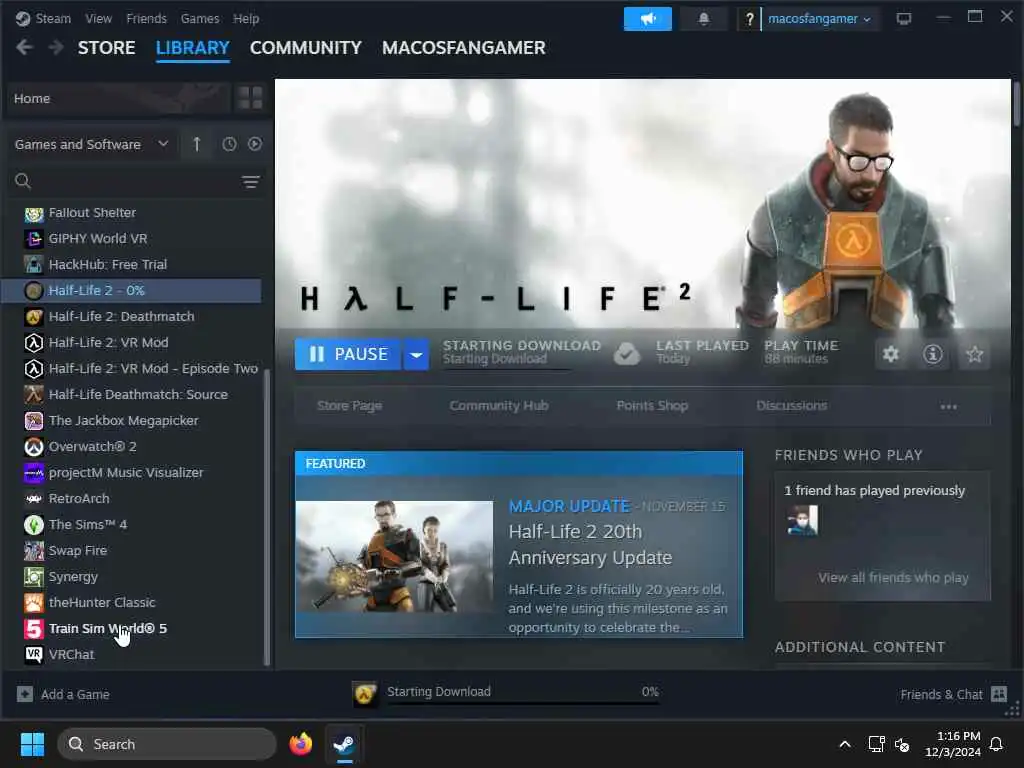Click the Overwatch 2 game icon
Viewport: 1024px width, 768px height.
(34, 447)
